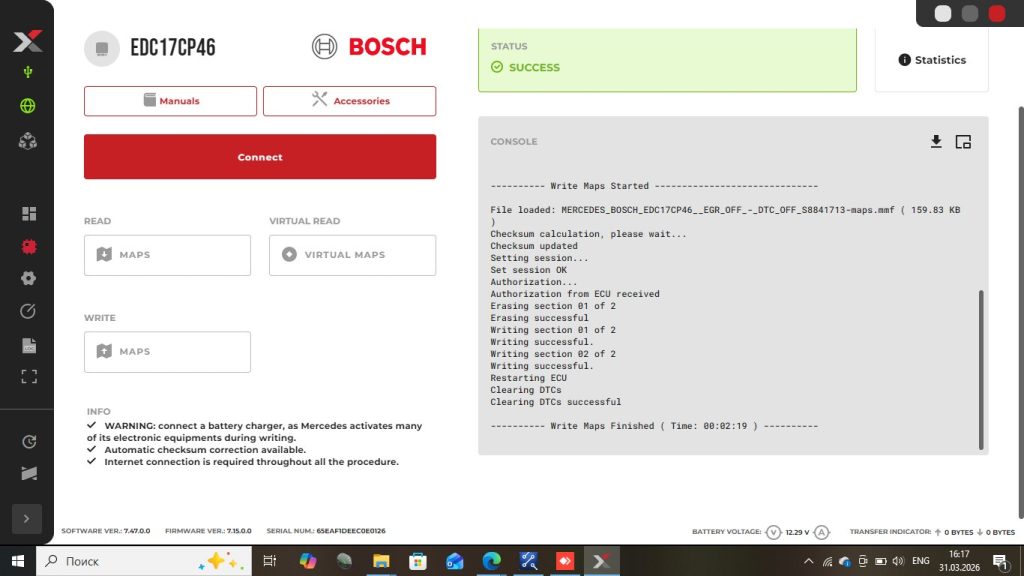This screenshot has width=1024, height=576.
Task: Open File Explorer from taskbar
Action: click(381, 561)
